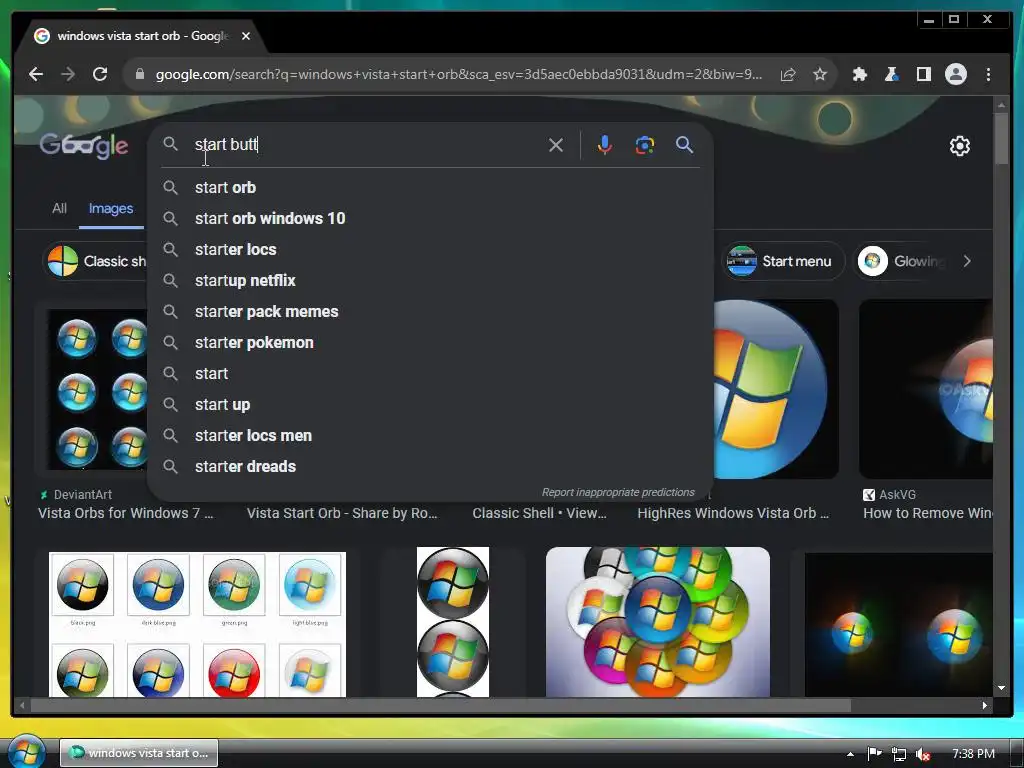The height and width of the screenshot is (768, 1024).
Task: Open Google quick settings gear
Action: pos(959,146)
